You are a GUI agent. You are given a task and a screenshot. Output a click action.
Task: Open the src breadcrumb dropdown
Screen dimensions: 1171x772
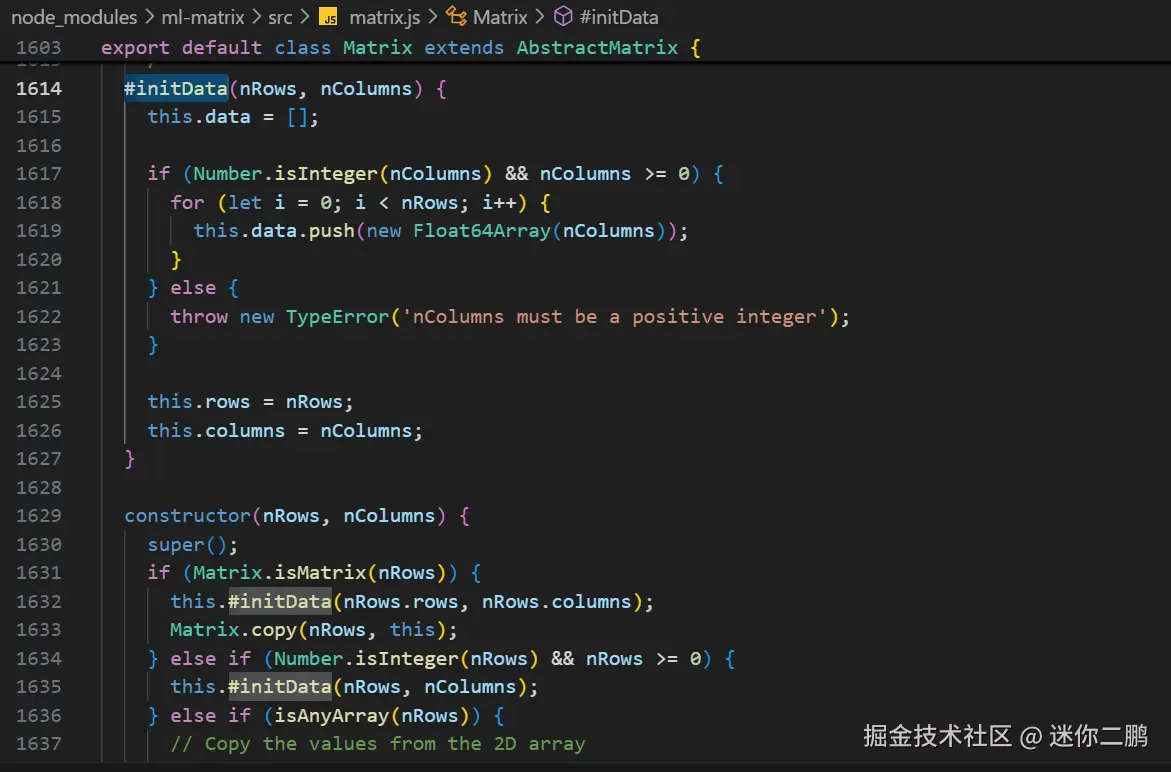pos(280,16)
